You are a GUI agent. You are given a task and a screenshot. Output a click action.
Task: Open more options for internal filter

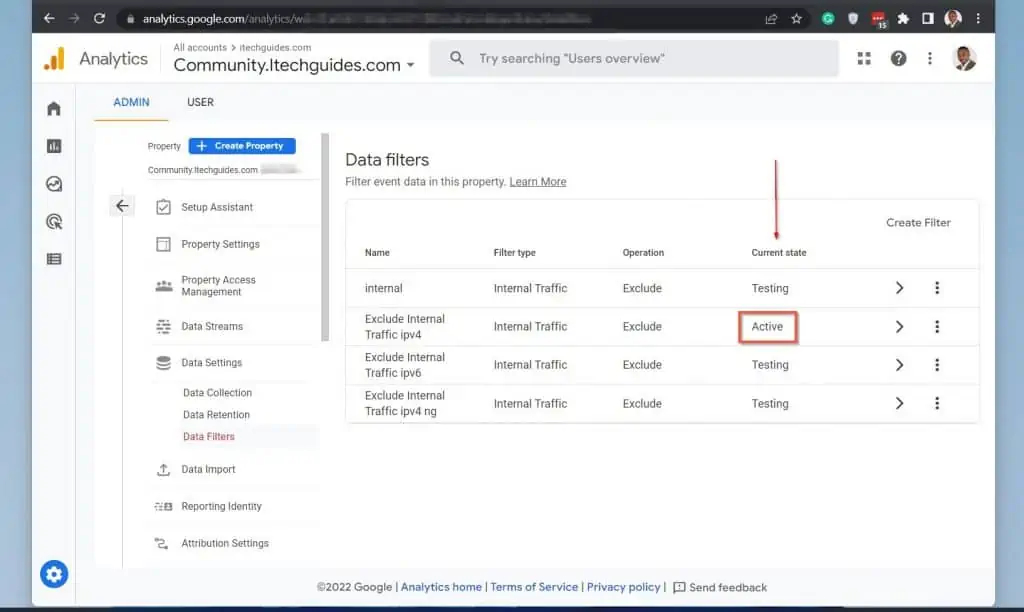937,288
